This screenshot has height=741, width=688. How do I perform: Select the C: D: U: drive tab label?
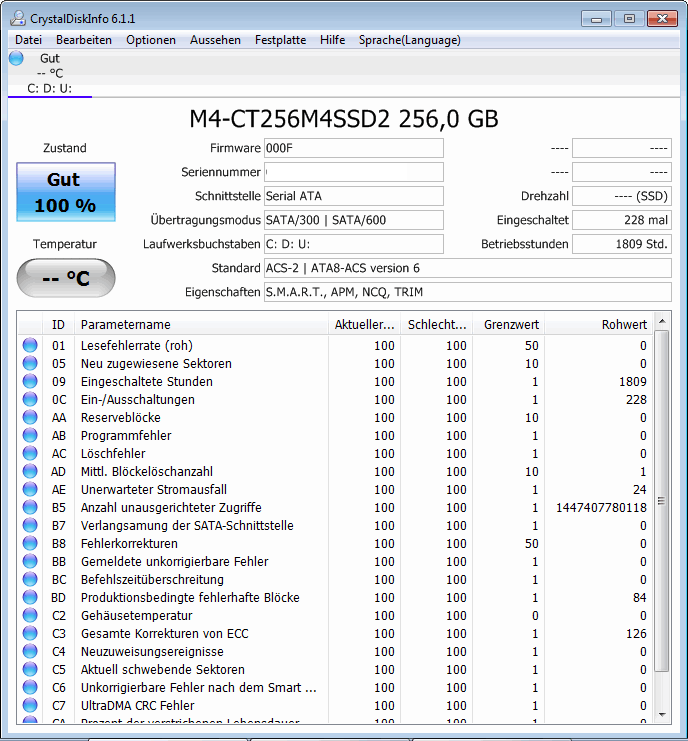[x=50, y=88]
